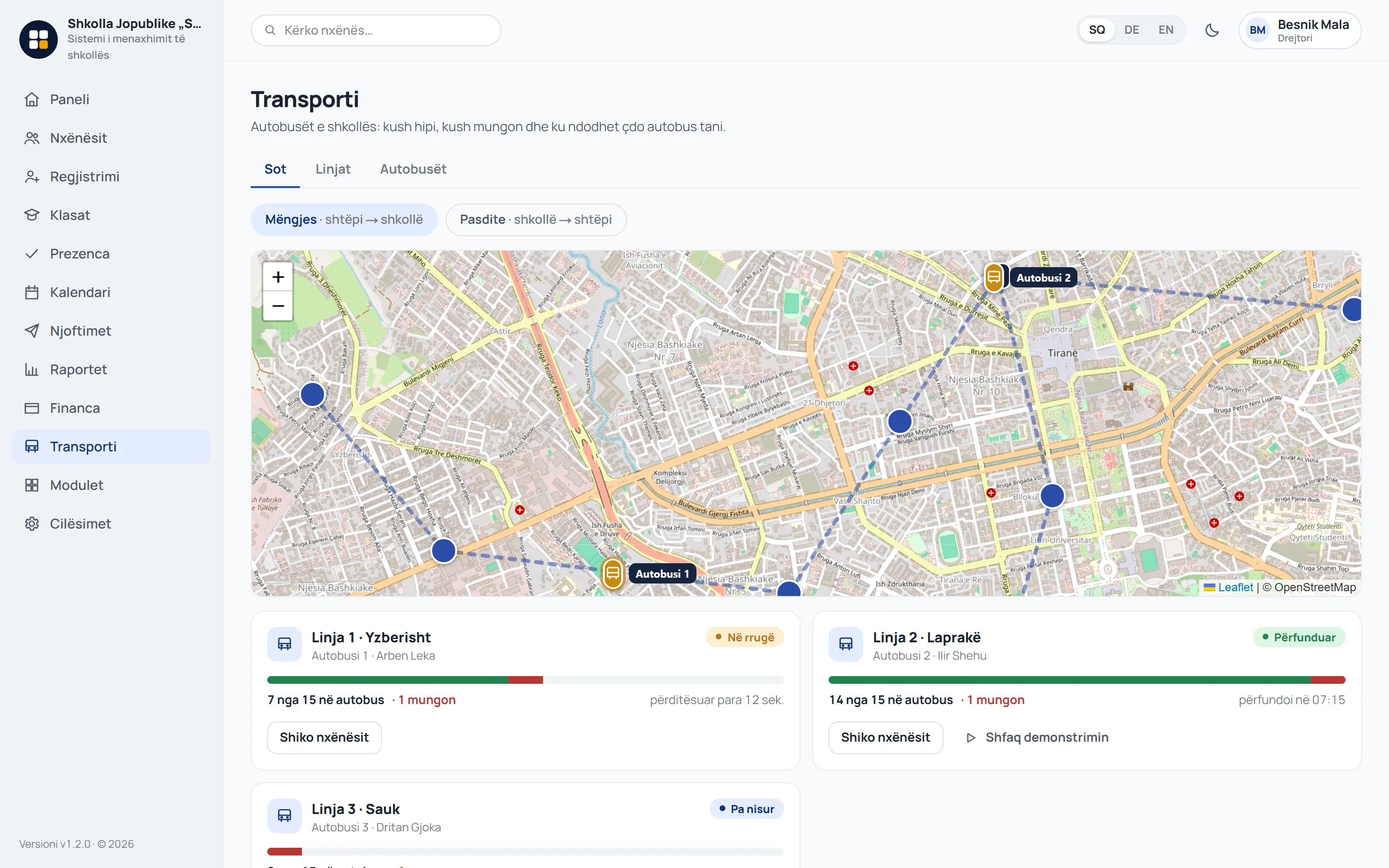This screenshot has height=868, width=1389.
Task: Click Linja 2 occupancy progress bar
Action: coord(1087,680)
